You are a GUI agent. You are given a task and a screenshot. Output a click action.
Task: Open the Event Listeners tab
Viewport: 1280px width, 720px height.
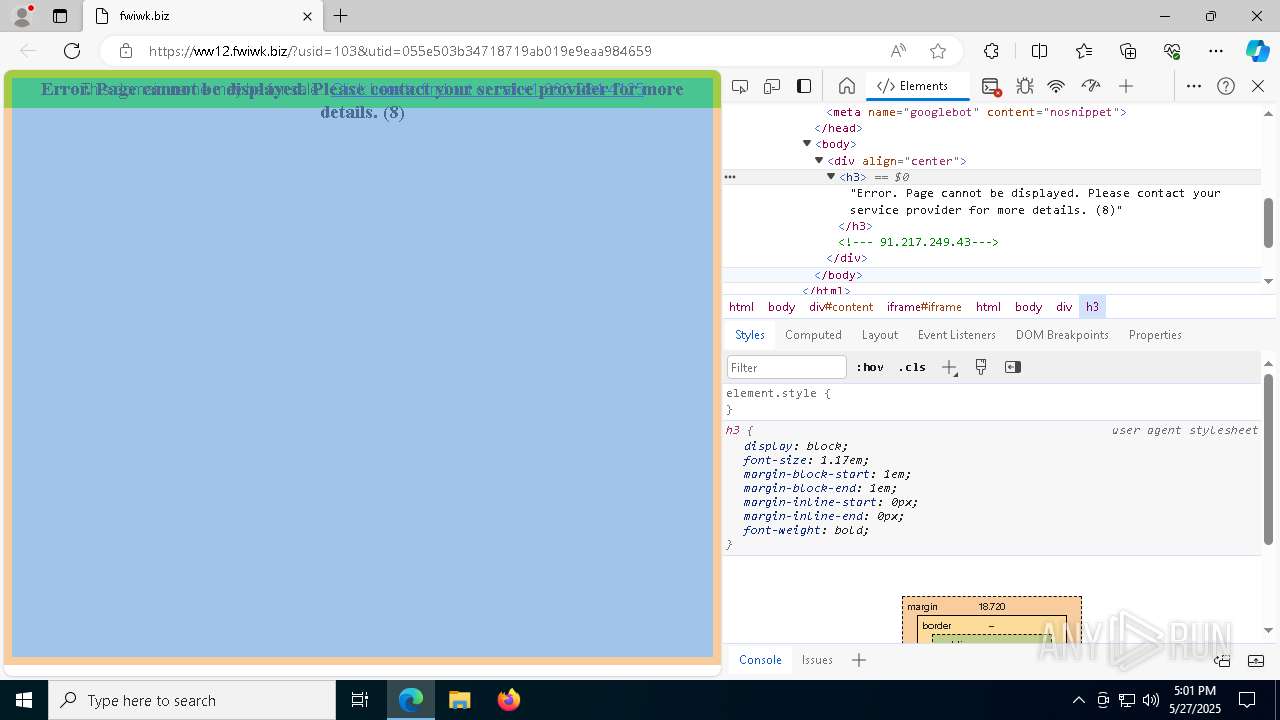[957, 335]
